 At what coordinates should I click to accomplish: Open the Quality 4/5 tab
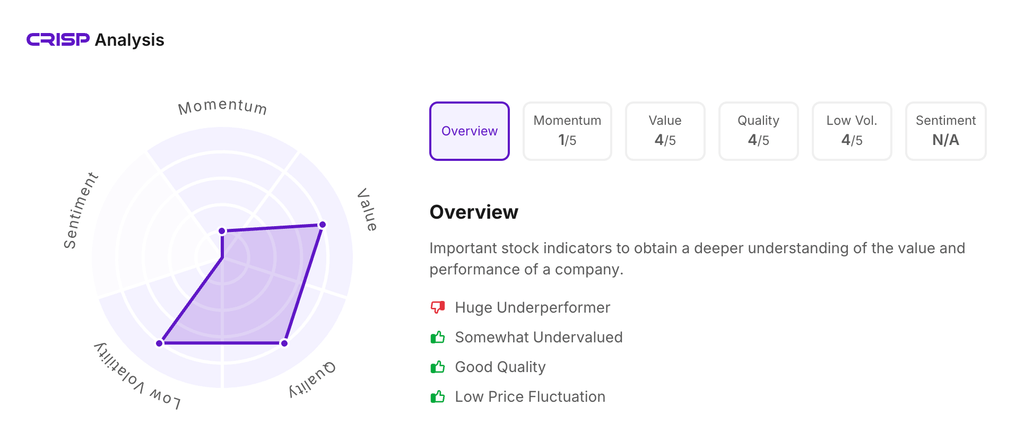point(758,131)
